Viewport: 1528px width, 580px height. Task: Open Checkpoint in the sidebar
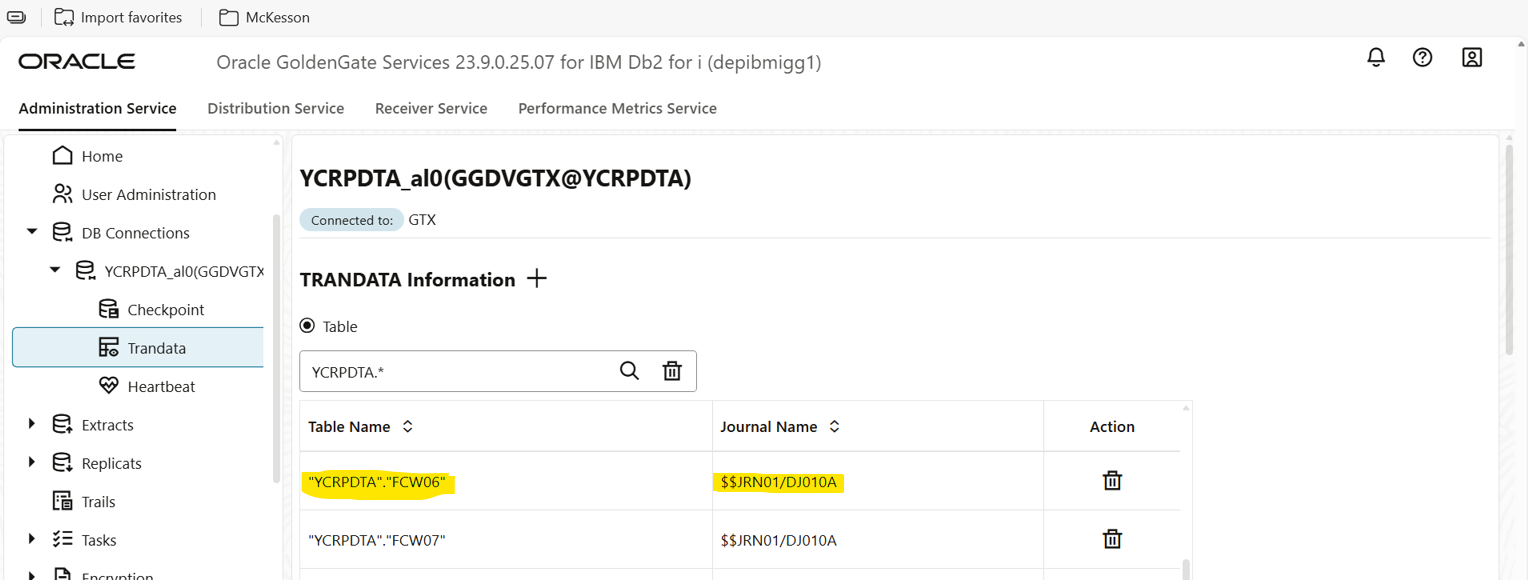pyautogui.click(x=165, y=309)
